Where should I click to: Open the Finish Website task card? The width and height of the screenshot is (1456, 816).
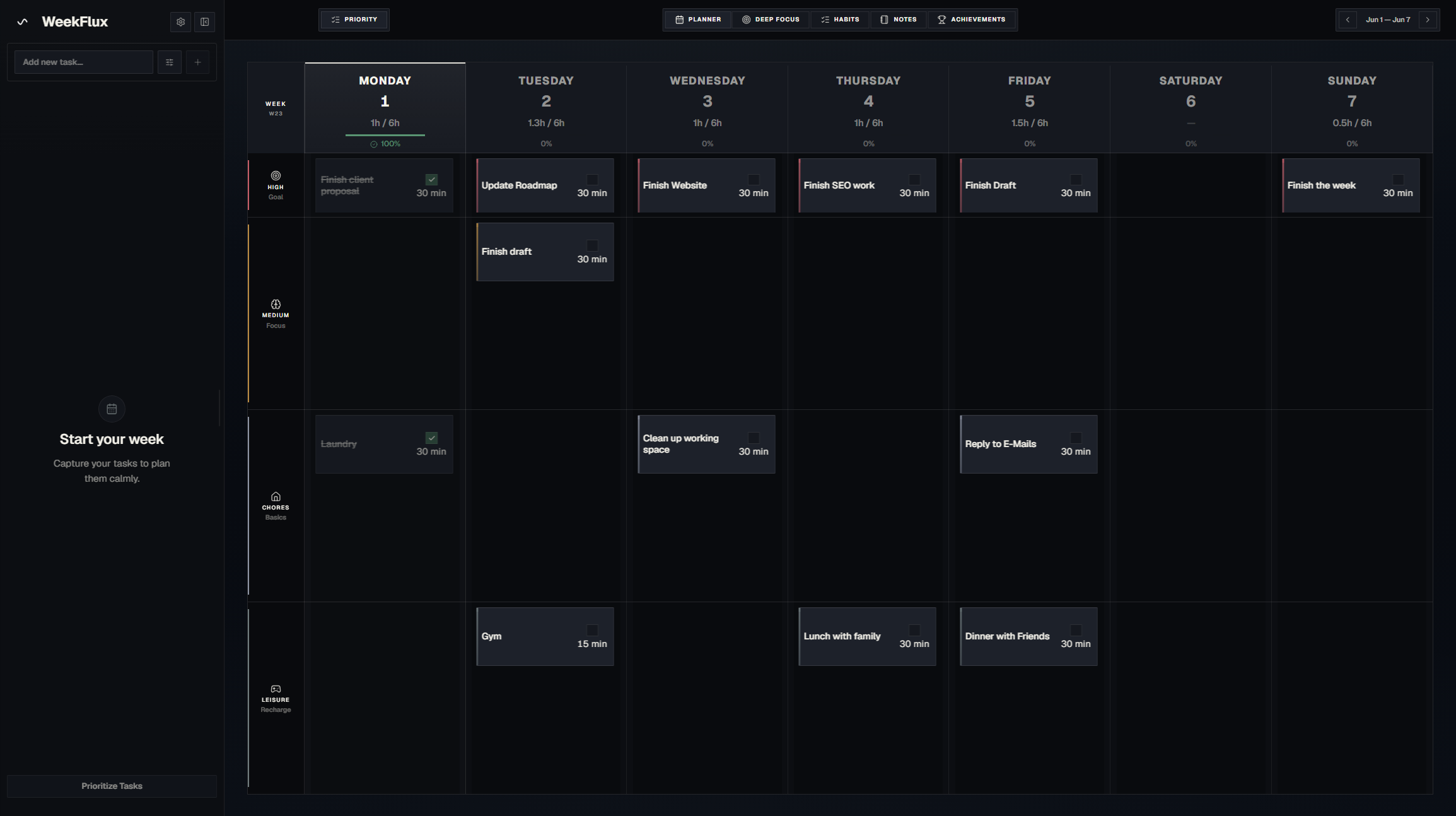(706, 185)
